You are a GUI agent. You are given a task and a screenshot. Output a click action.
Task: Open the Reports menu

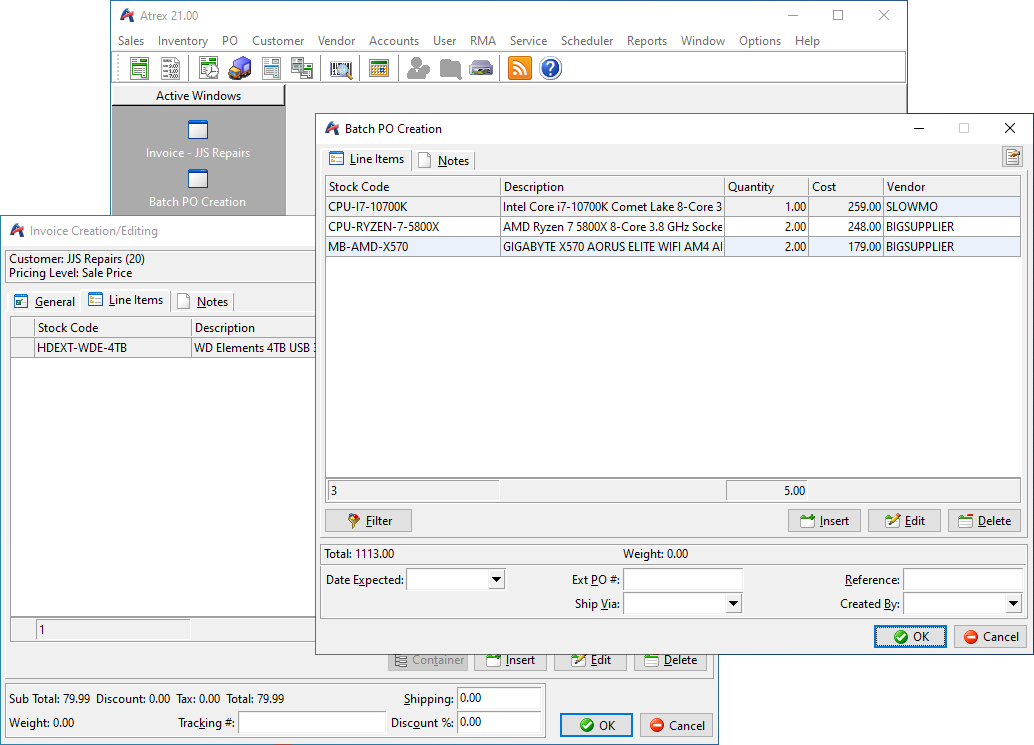[x=646, y=41]
